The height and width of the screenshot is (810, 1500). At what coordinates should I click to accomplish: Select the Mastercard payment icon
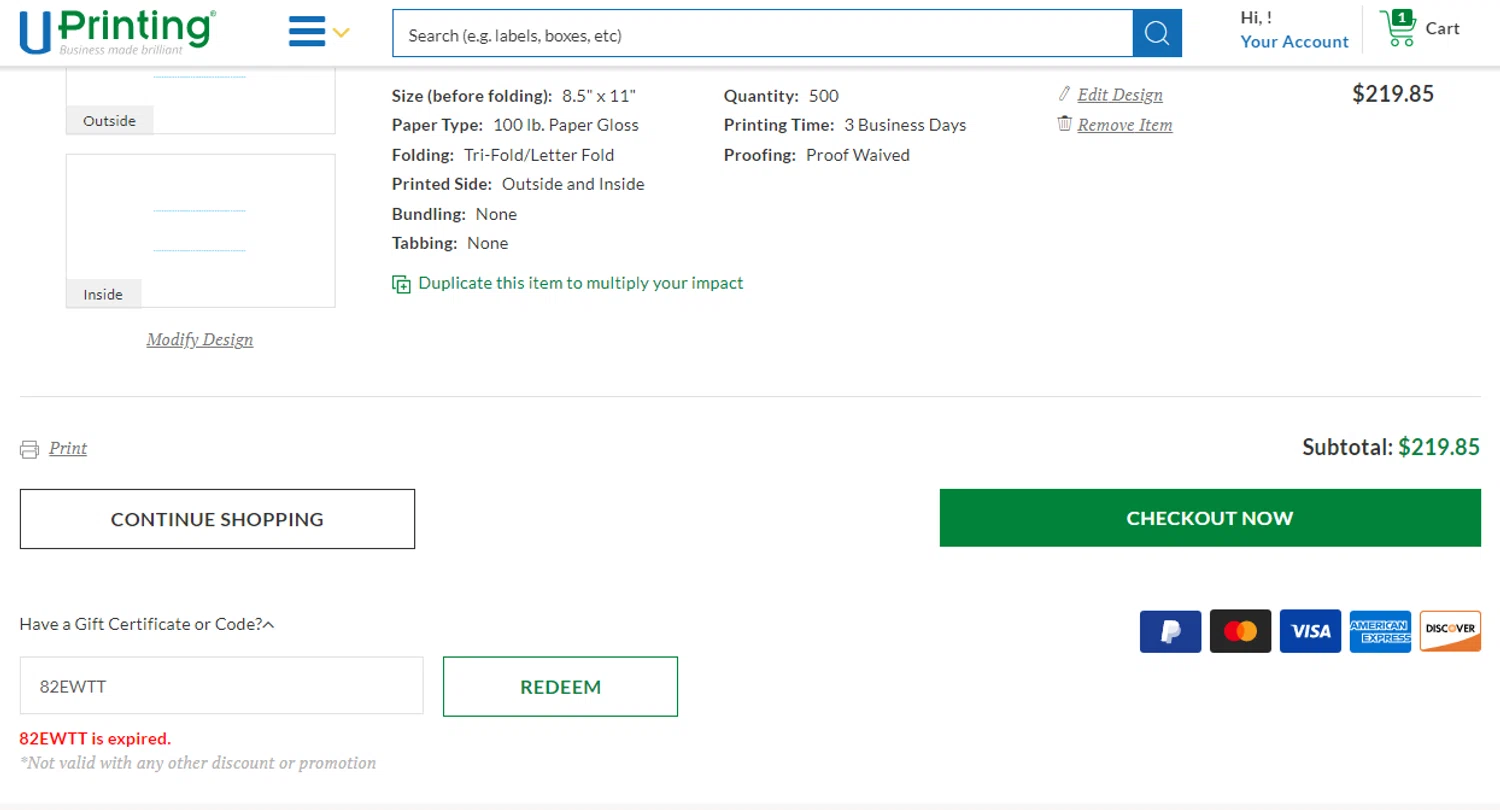coord(1240,631)
